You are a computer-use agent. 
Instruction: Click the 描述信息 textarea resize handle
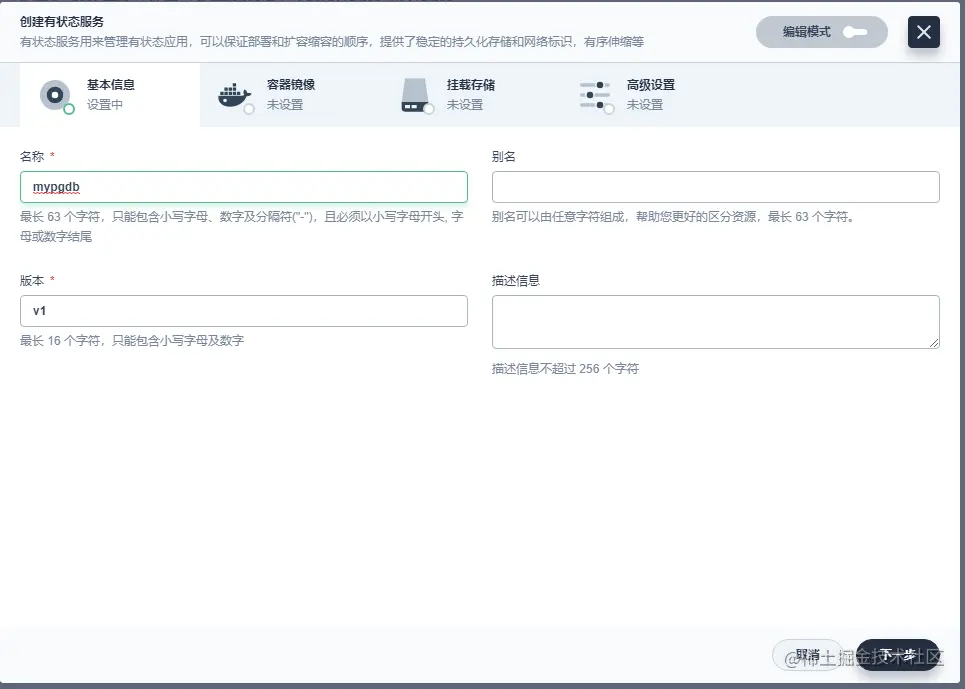click(x=934, y=343)
